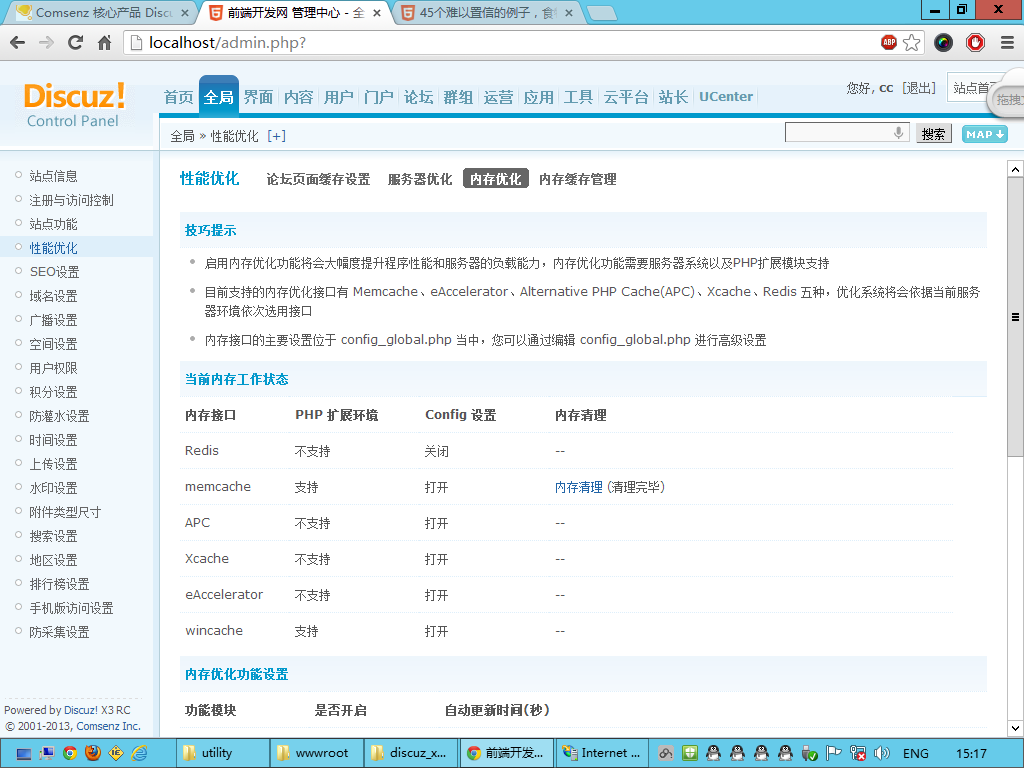Screen dimensions: 1024x768
Task: Go back with the browser back arrow
Action: pyautogui.click(x=18, y=43)
